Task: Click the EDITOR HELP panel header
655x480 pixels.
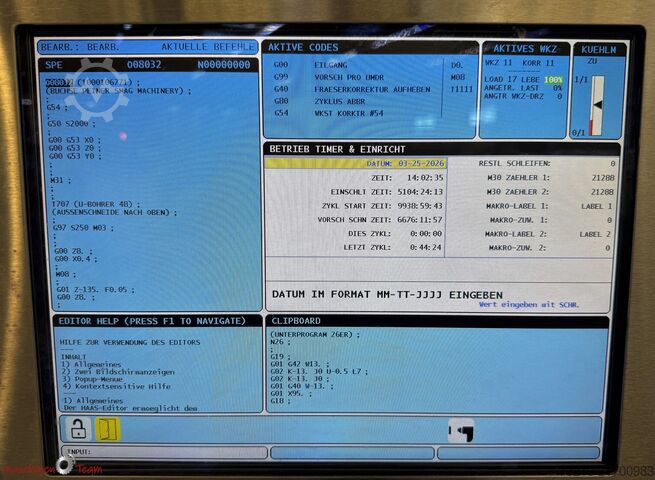Action: pos(150,321)
